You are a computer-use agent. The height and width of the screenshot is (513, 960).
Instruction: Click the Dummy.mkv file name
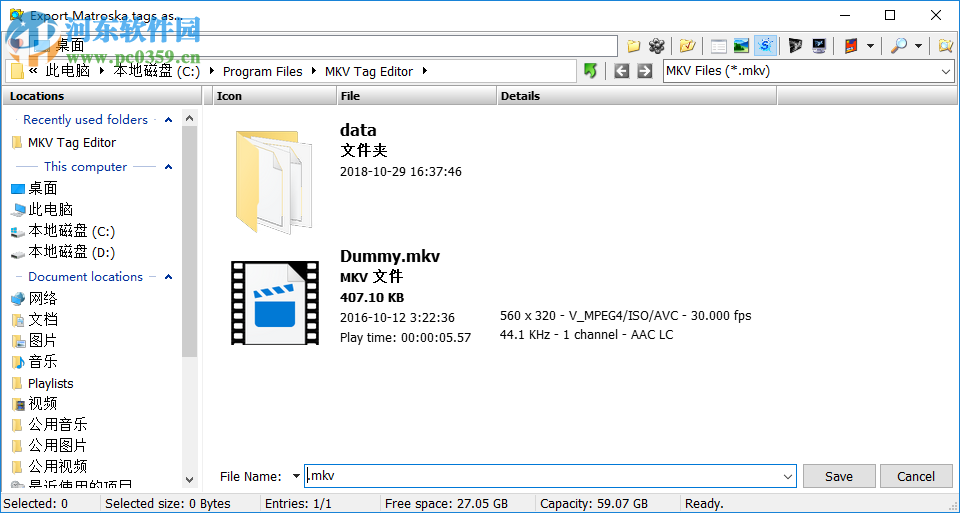point(390,256)
